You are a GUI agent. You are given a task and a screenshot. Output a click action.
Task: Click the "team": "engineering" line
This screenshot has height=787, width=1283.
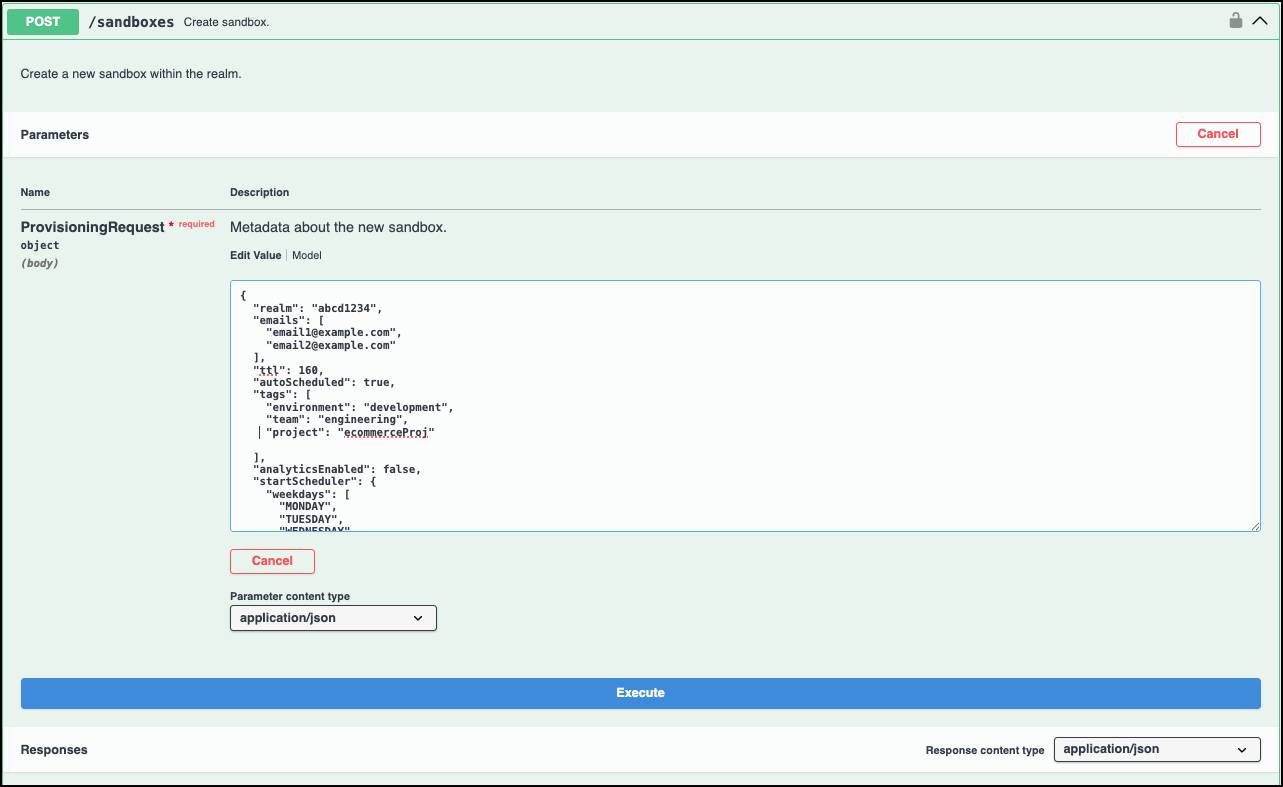337,420
